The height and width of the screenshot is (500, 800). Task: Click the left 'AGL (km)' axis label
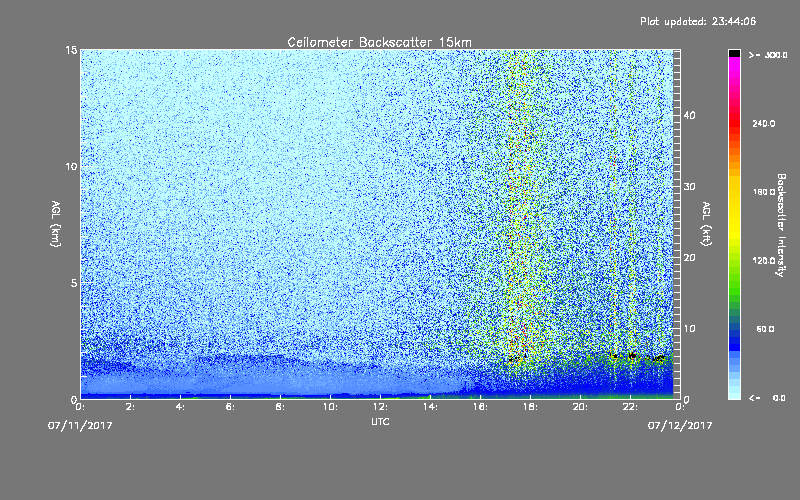(x=56, y=224)
